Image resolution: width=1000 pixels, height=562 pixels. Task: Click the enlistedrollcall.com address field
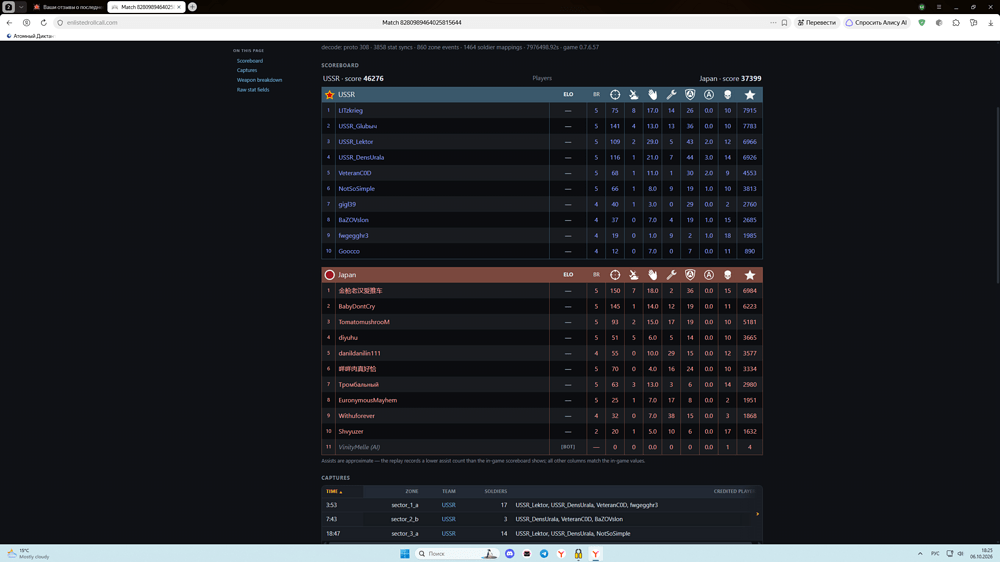coord(92,22)
